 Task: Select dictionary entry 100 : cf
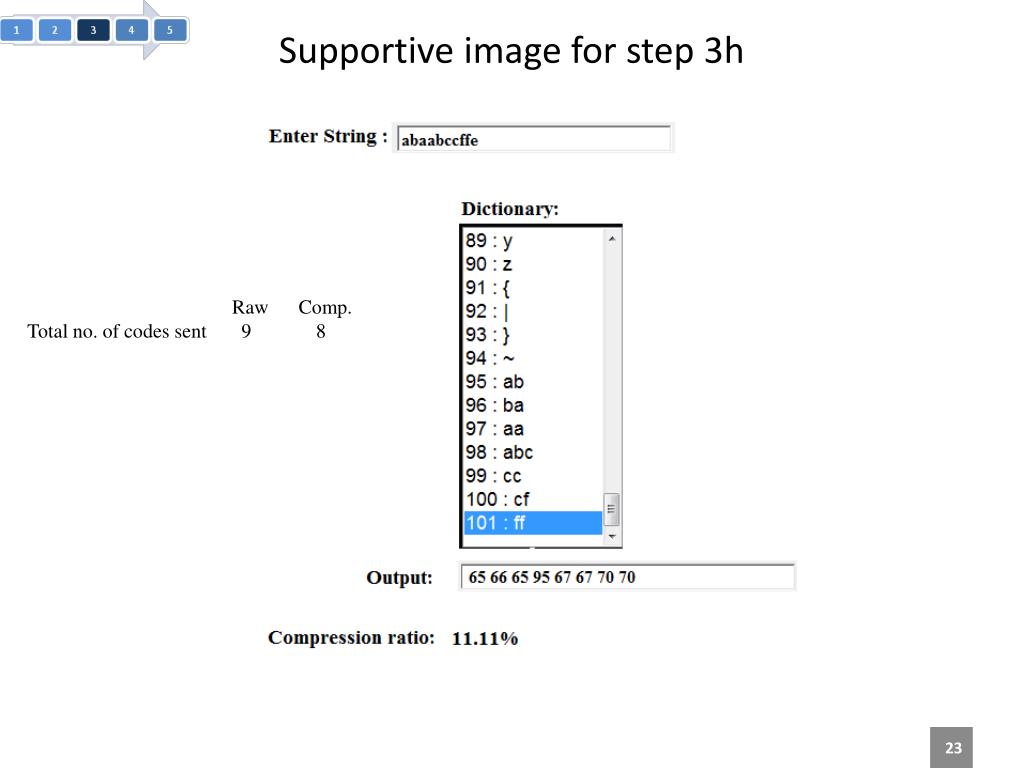[533, 499]
